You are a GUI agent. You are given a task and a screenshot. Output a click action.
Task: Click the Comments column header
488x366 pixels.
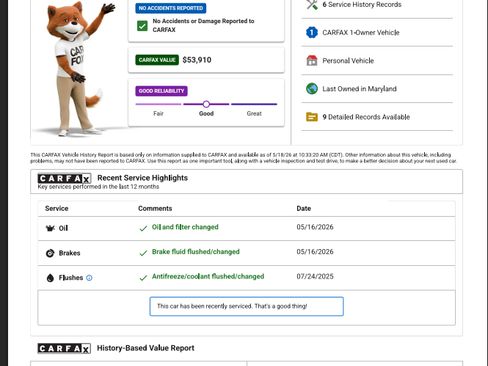(x=155, y=209)
